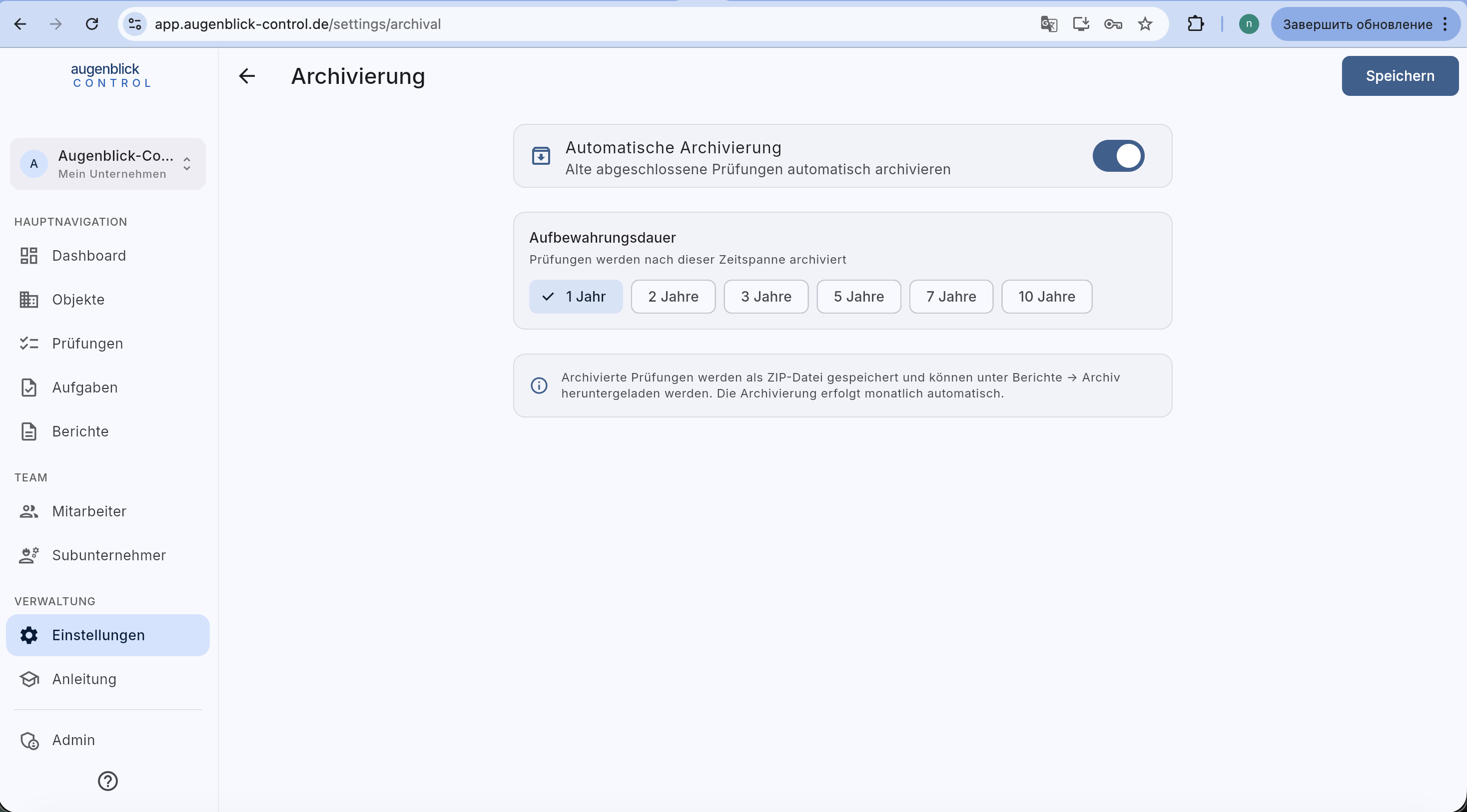Select the 10 Jahre retention chip

point(1047,297)
